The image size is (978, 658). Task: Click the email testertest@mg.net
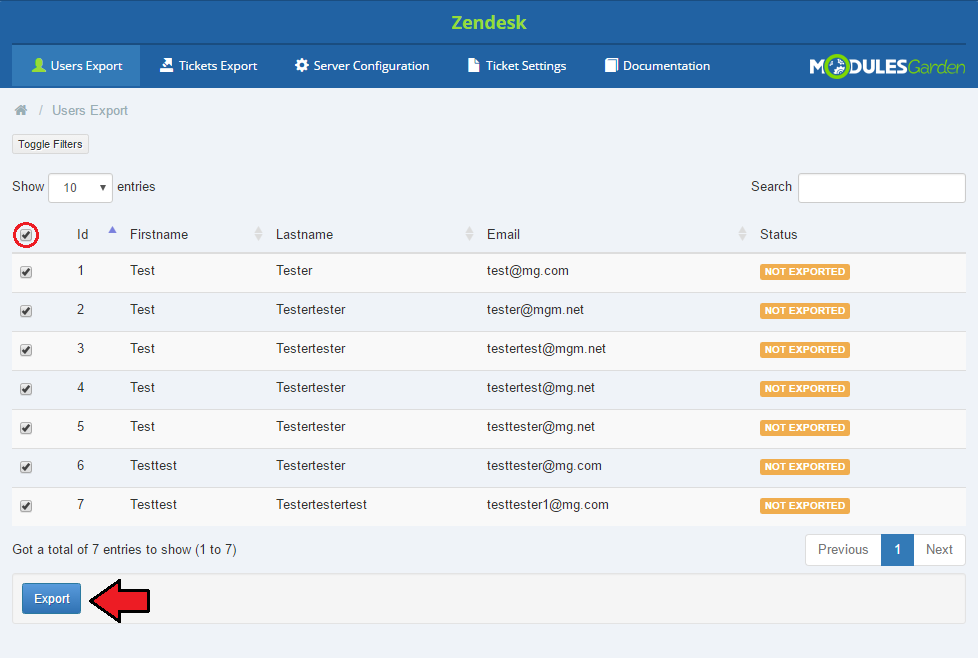(x=541, y=387)
